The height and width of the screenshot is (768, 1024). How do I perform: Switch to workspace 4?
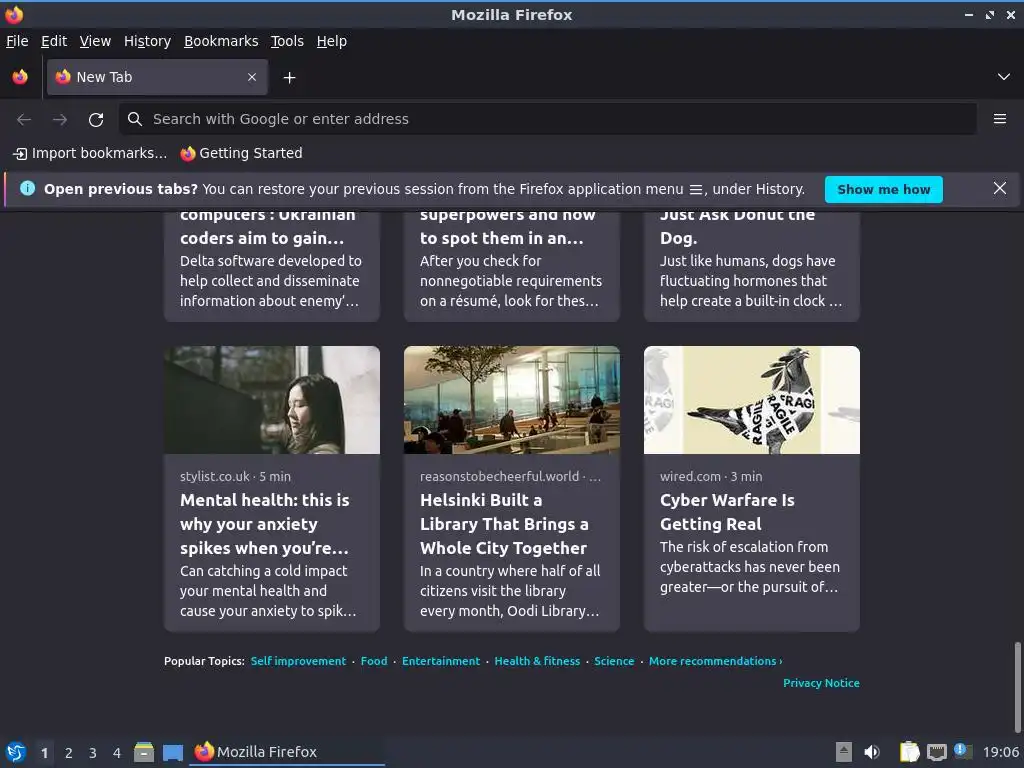pos(117,752)
